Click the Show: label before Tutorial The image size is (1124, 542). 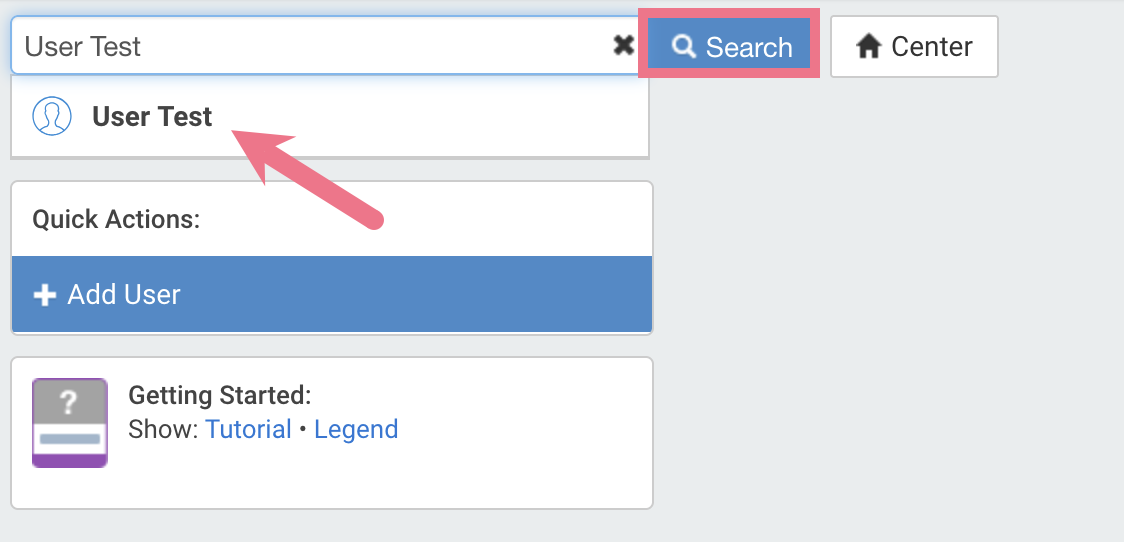click(x=163, y=429)
